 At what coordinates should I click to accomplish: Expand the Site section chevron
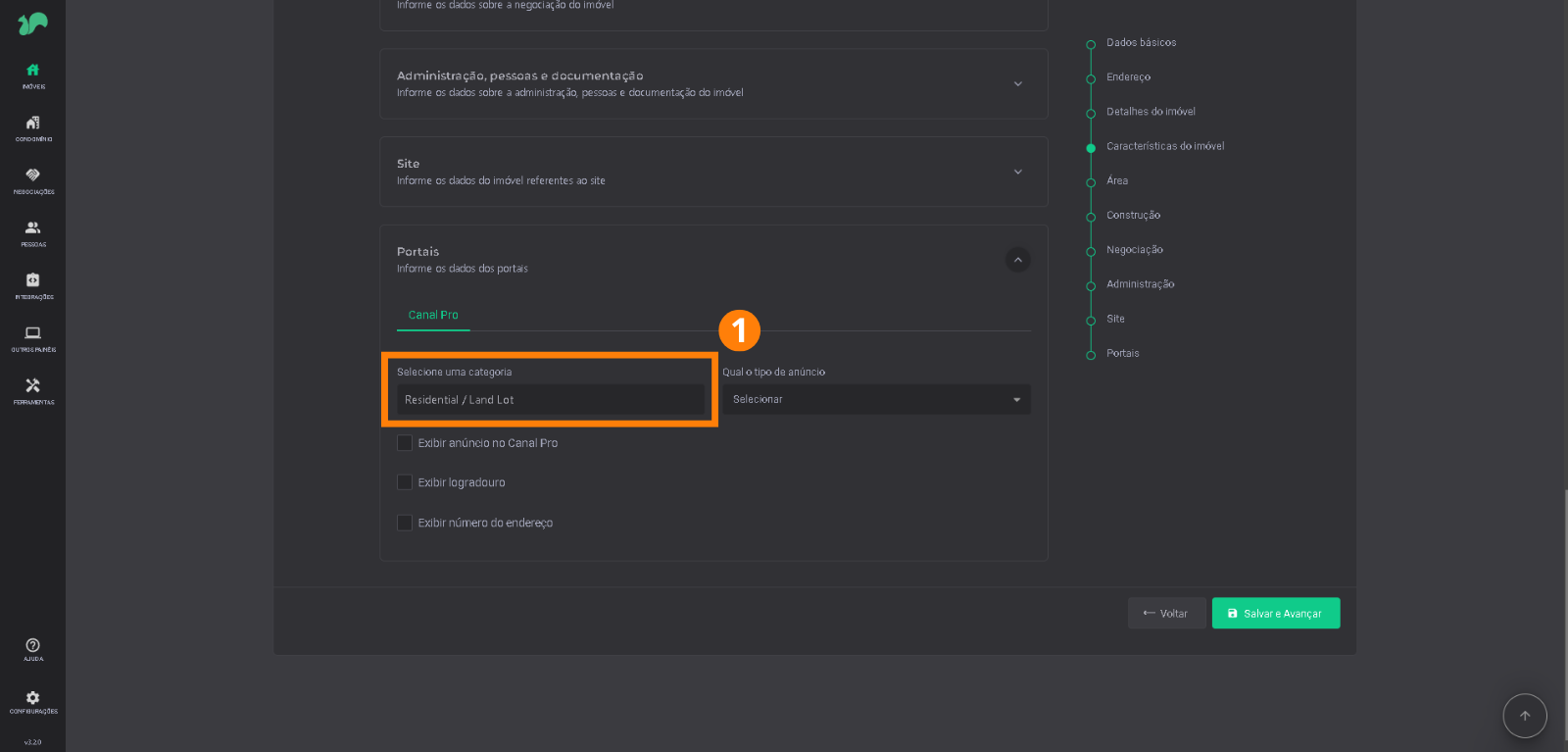[1017, 172]
